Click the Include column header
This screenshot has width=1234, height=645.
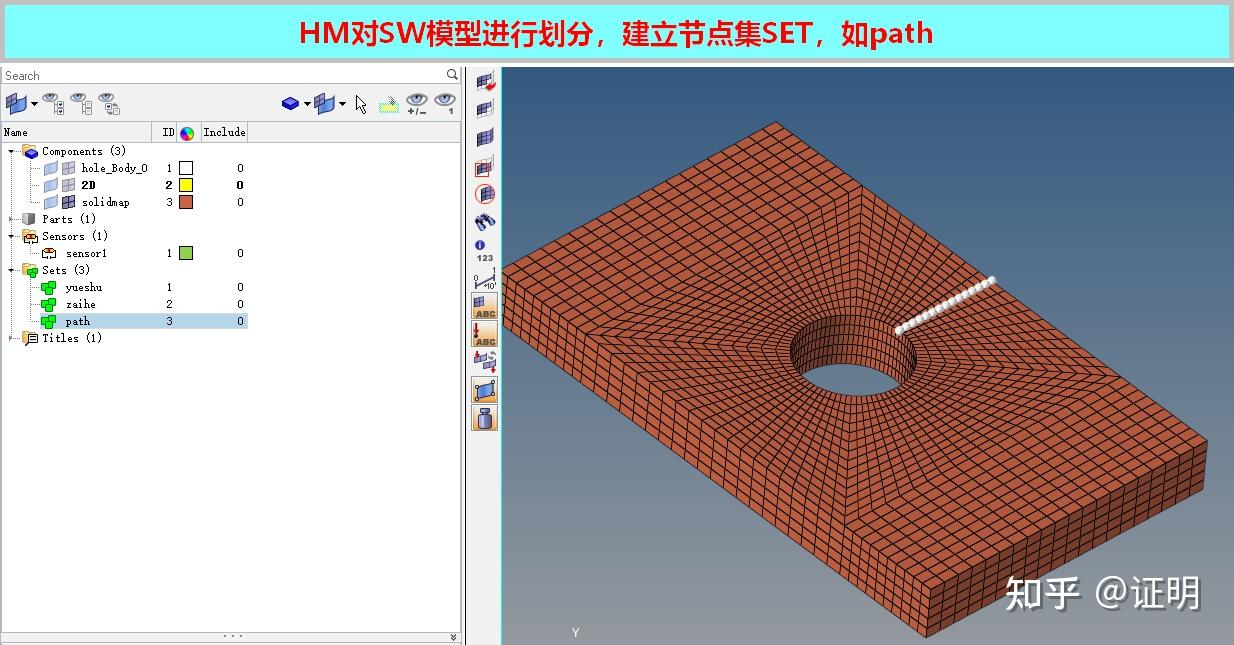pyautogui.click(x=223, y=131)
